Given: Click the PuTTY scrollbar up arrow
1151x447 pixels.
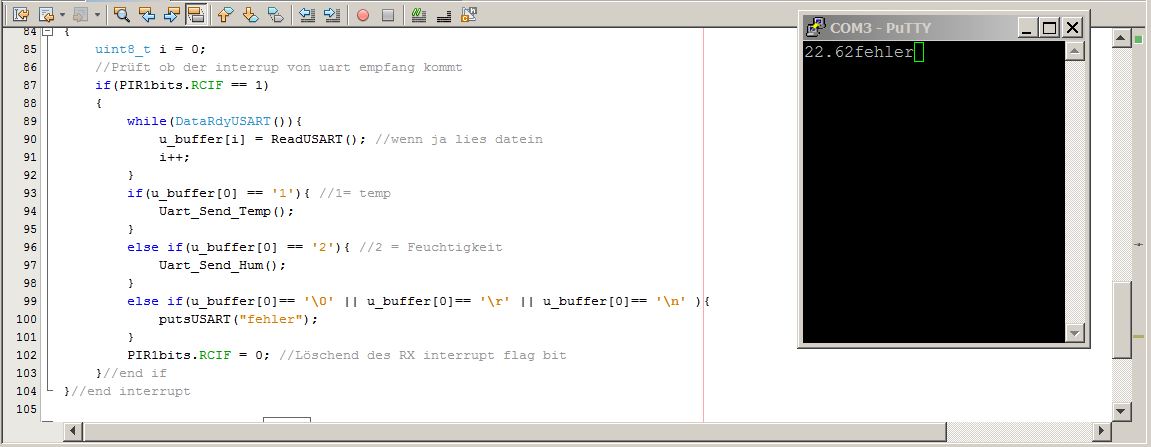Looking at the screenshot, I should [1075, 51].
